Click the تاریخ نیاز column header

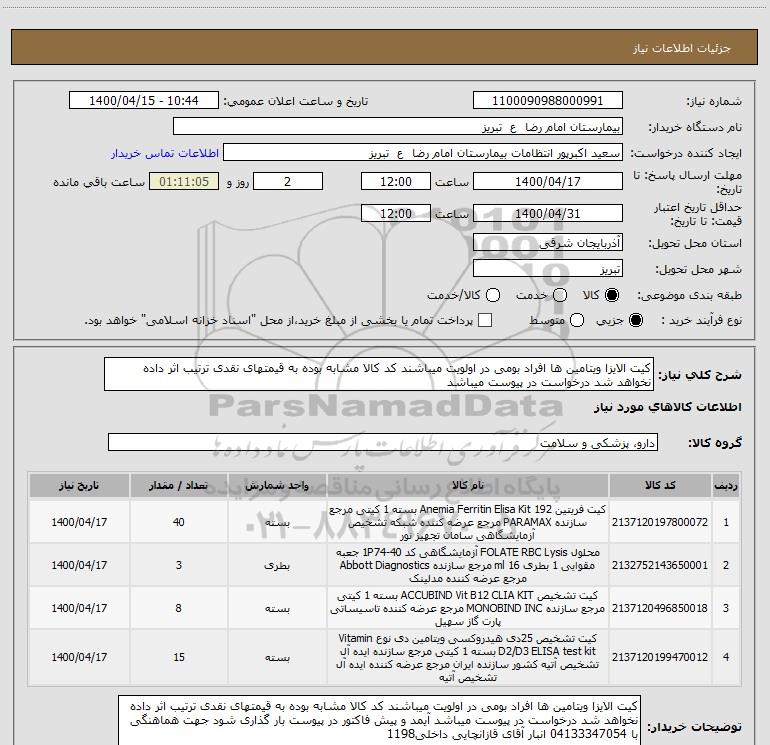coord(79,486)
